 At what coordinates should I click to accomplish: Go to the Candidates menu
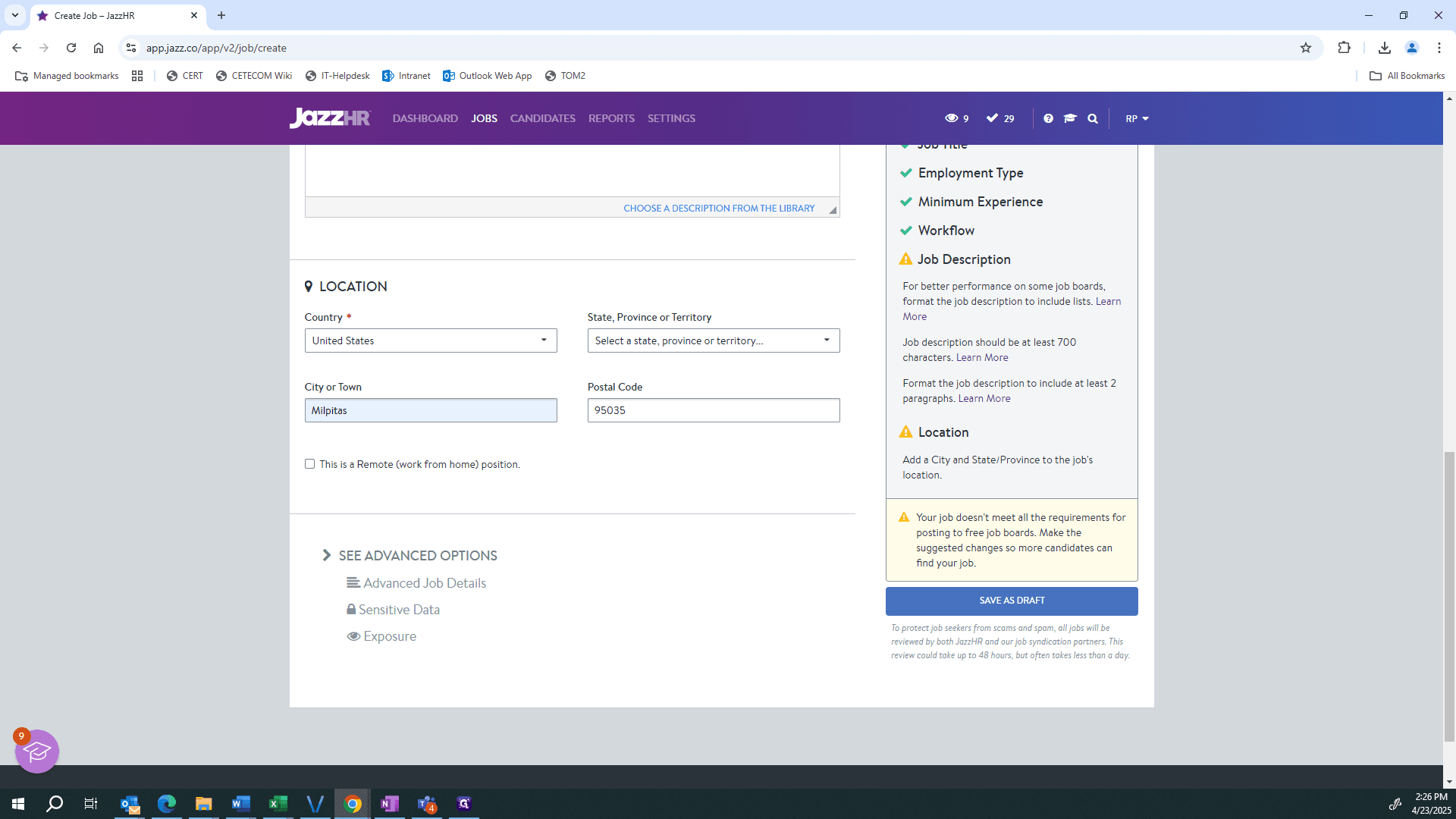pyautogui.click(x=543, y=118)
